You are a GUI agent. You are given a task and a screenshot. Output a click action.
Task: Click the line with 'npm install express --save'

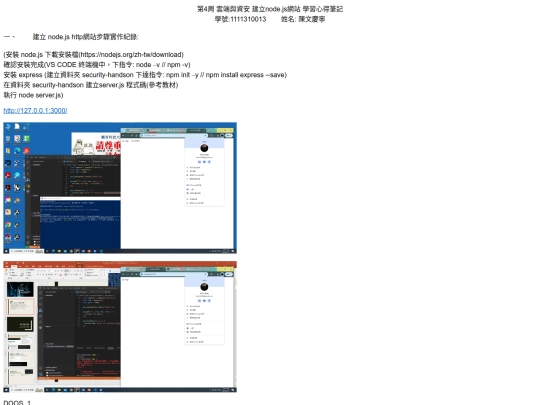[145, 75]
